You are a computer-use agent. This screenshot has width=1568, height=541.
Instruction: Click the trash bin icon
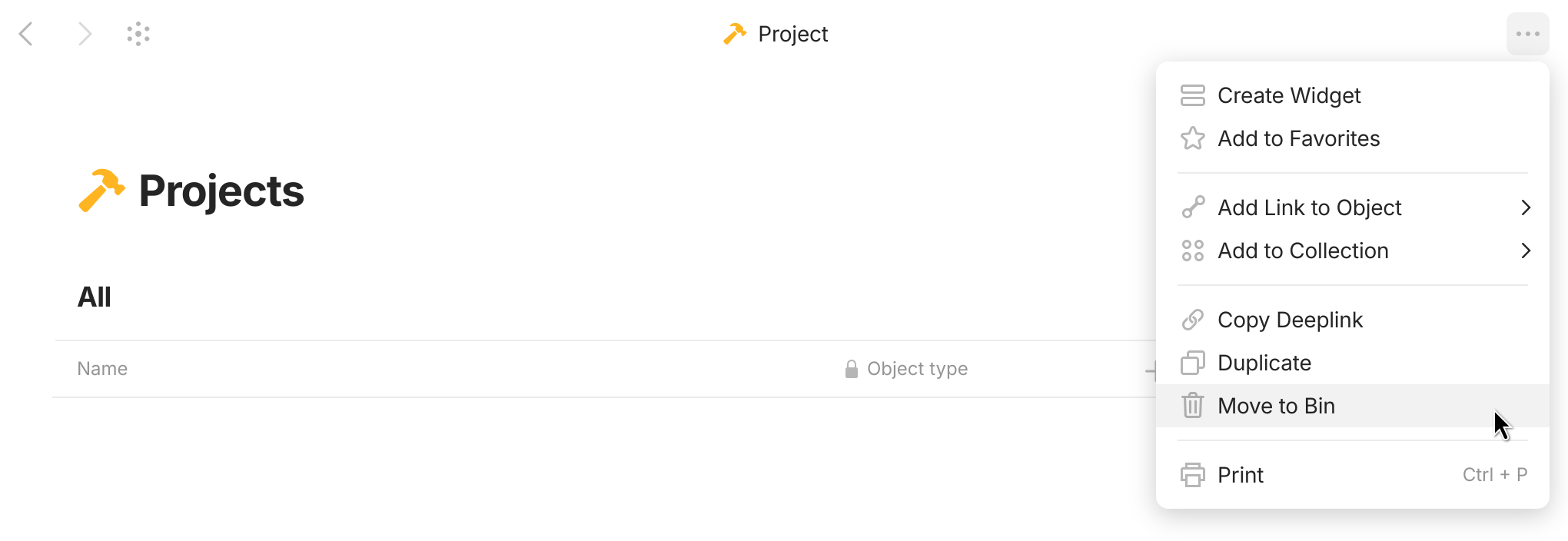1192,406
